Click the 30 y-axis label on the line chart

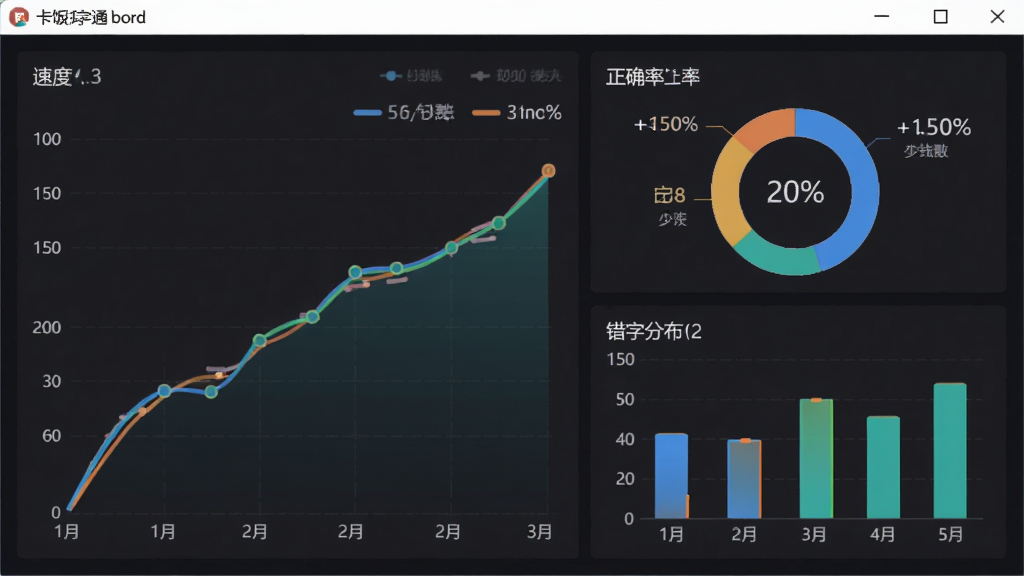pos(52,381)
